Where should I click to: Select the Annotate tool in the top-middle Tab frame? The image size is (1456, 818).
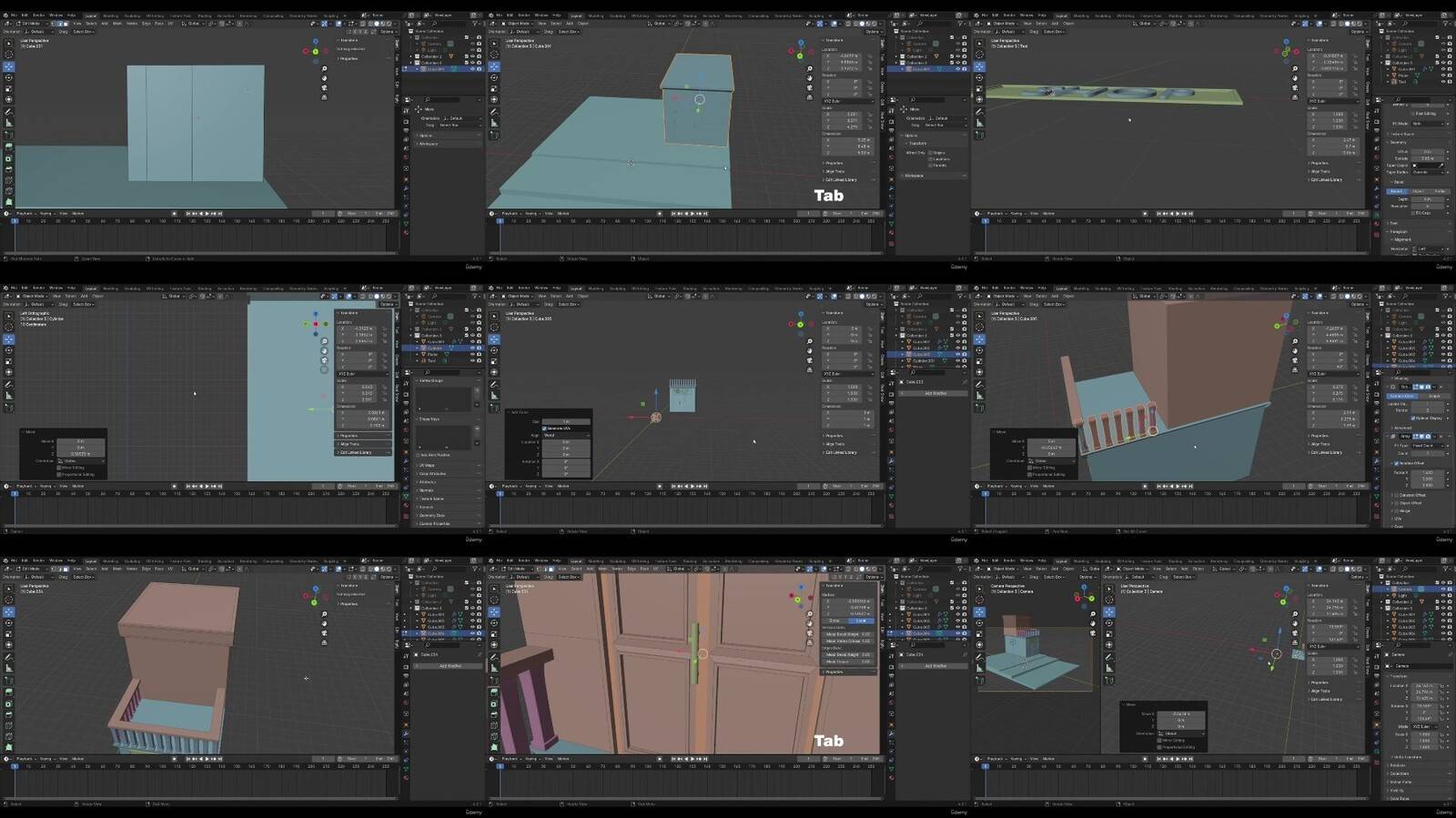(494, 112)
